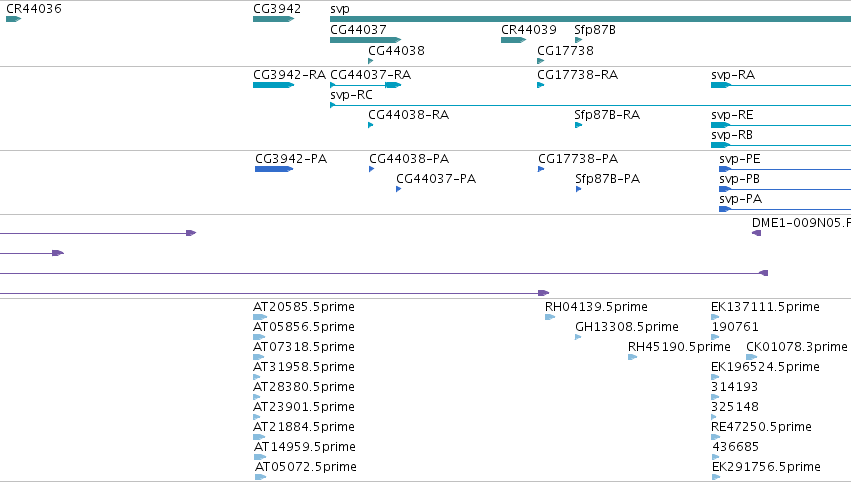
Task: Click EST AT31958.5prime
Action: click(x=257, y=377)
